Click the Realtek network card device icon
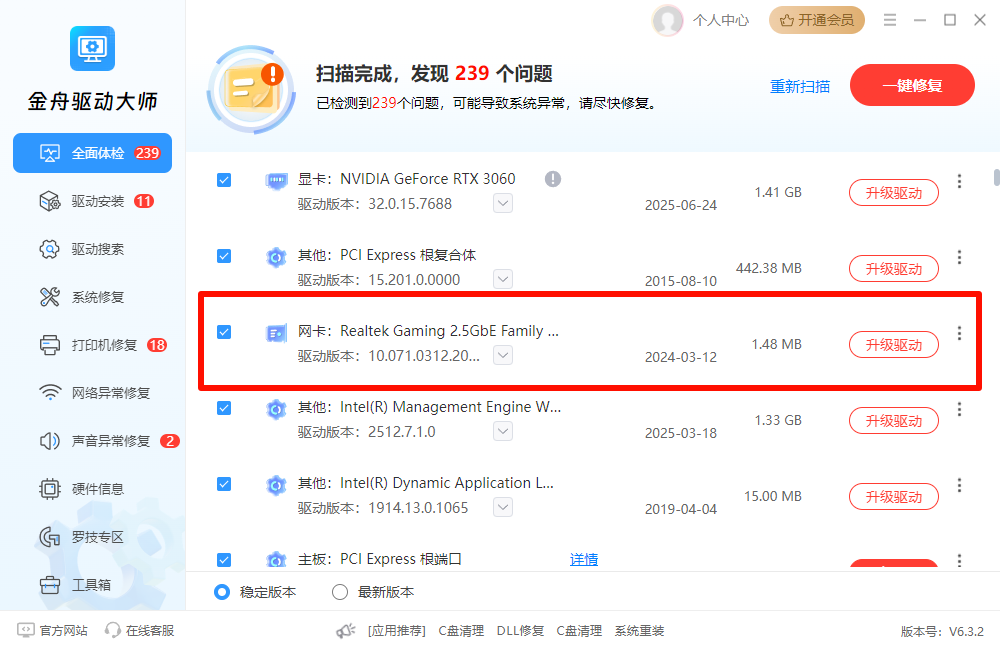Screen dimensions: 1000x650 tap(276, 334)
